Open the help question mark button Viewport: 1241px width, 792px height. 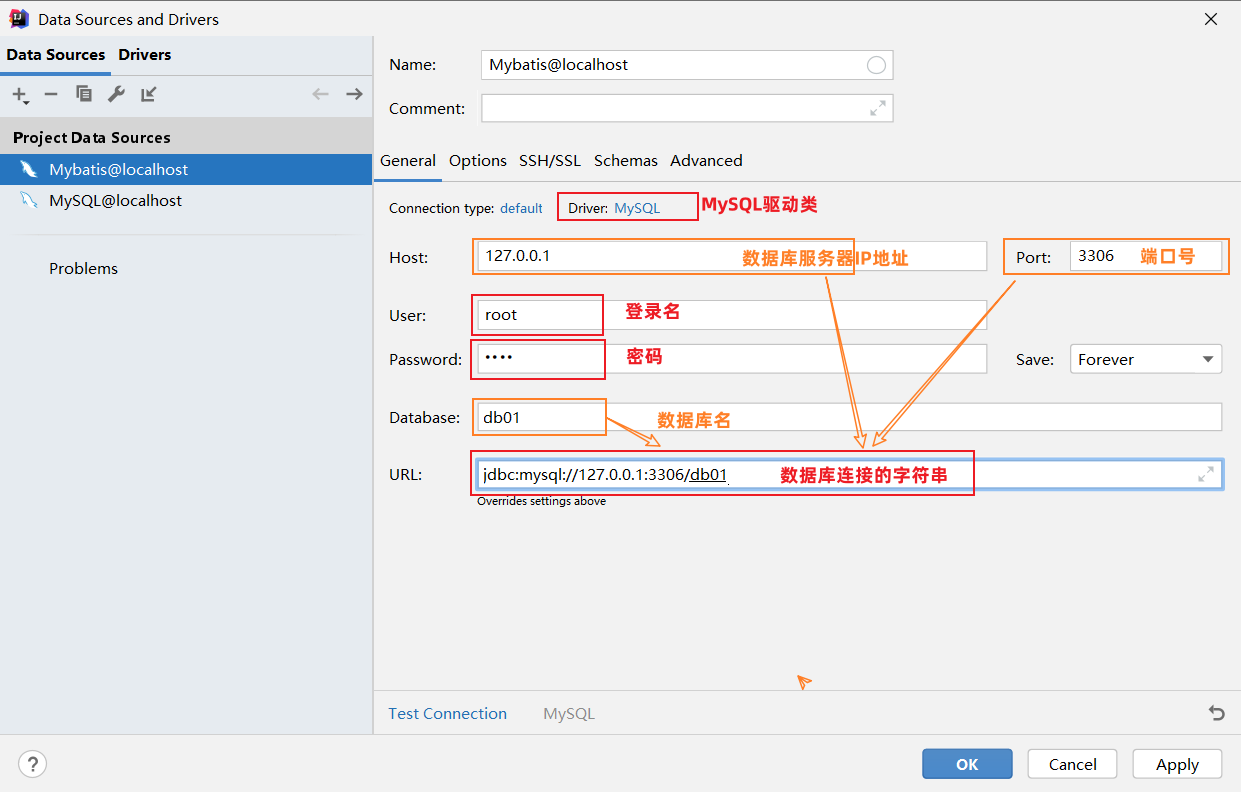click(x=33, y=764)
